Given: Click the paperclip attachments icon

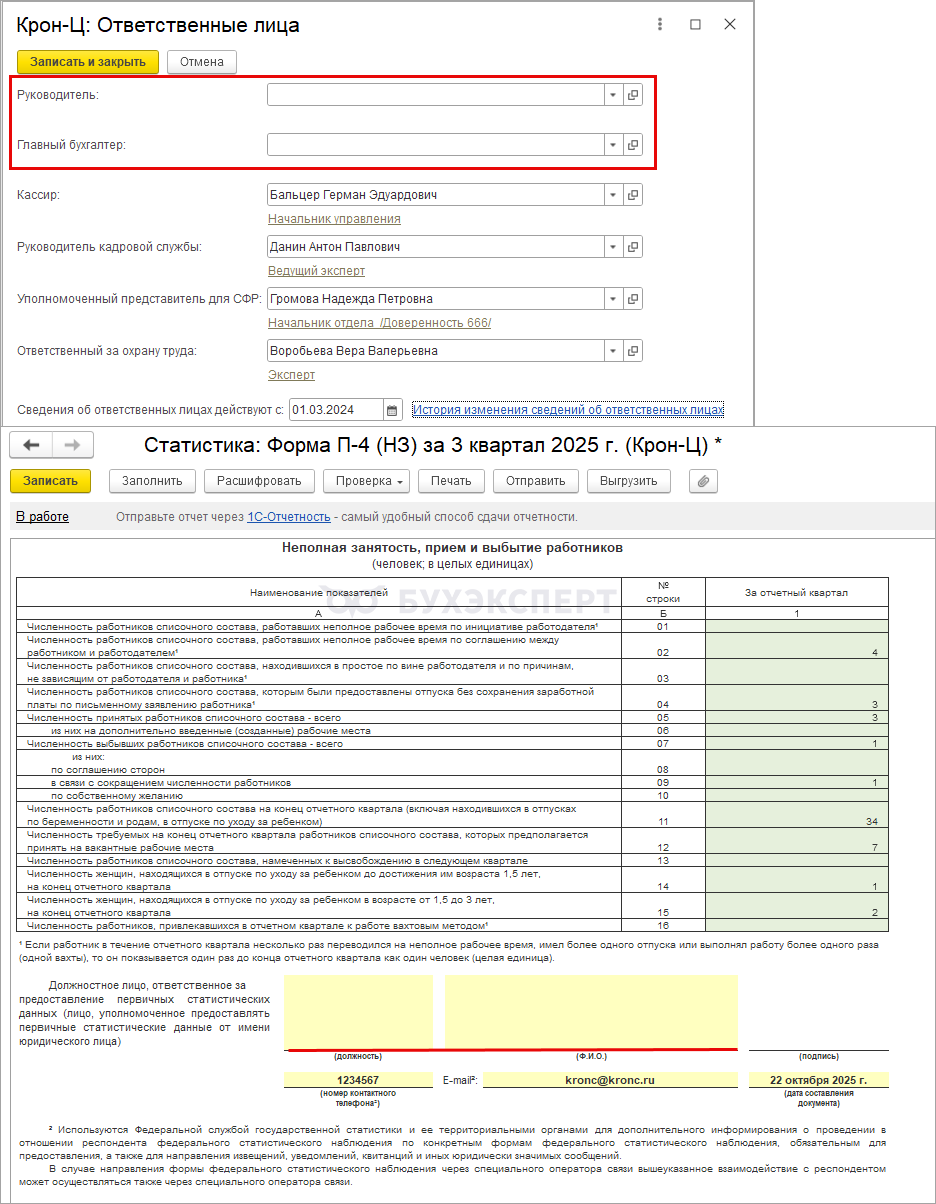Looking at the screenshot, I should [x=703, y=481].
